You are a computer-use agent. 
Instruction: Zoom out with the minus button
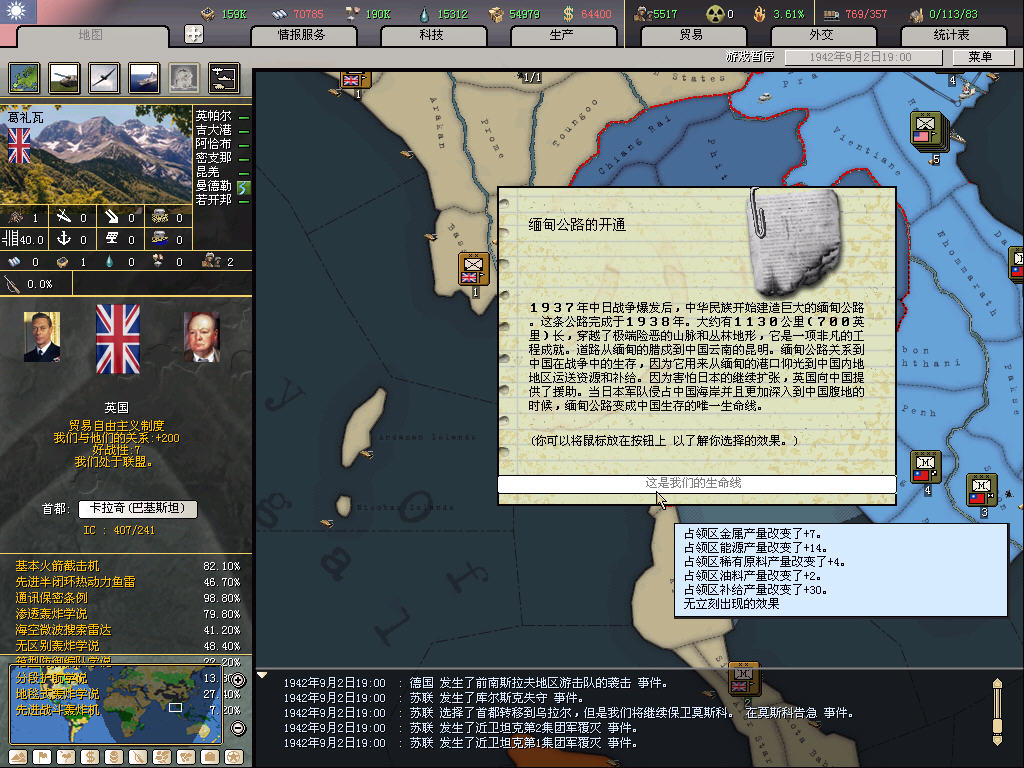point(238,728)
